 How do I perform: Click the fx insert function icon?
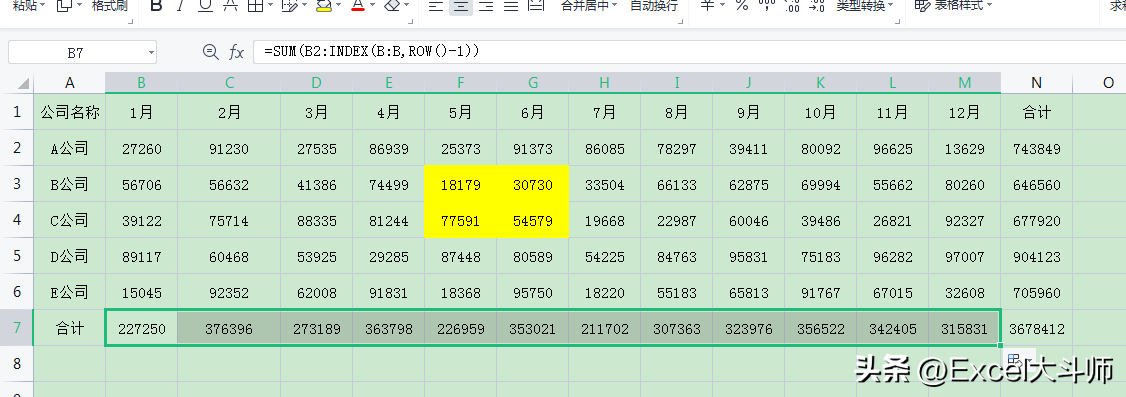coord(236,52)
